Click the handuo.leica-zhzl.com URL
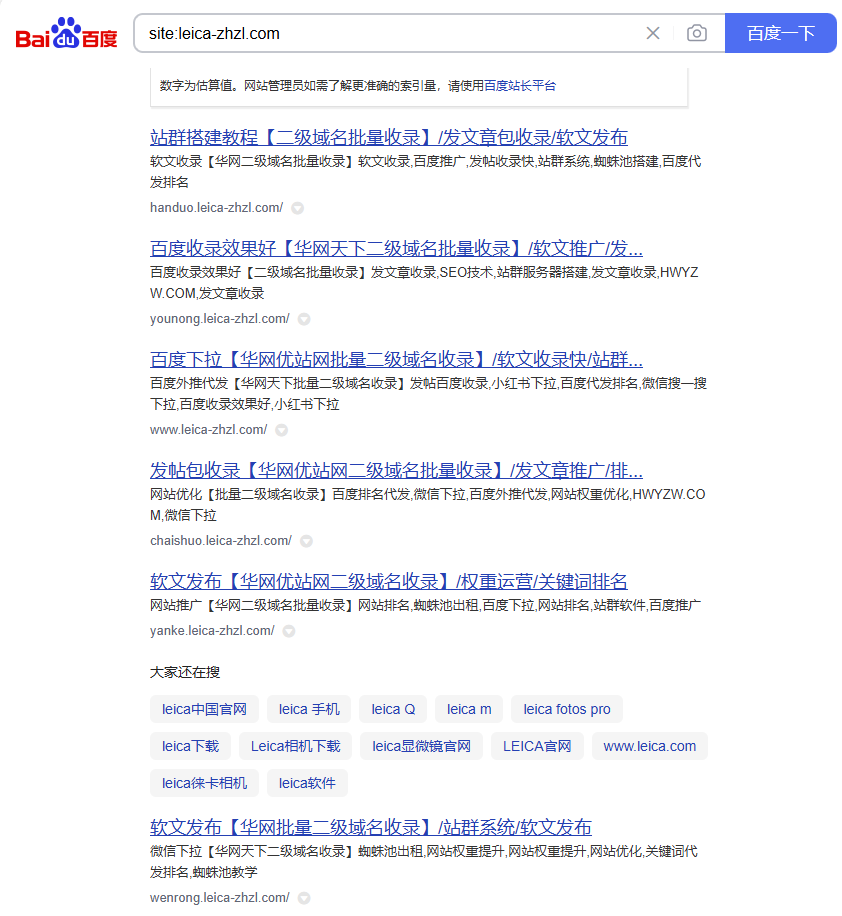The image size is (842, 916). pyautogui.click(x=216, y=207)
